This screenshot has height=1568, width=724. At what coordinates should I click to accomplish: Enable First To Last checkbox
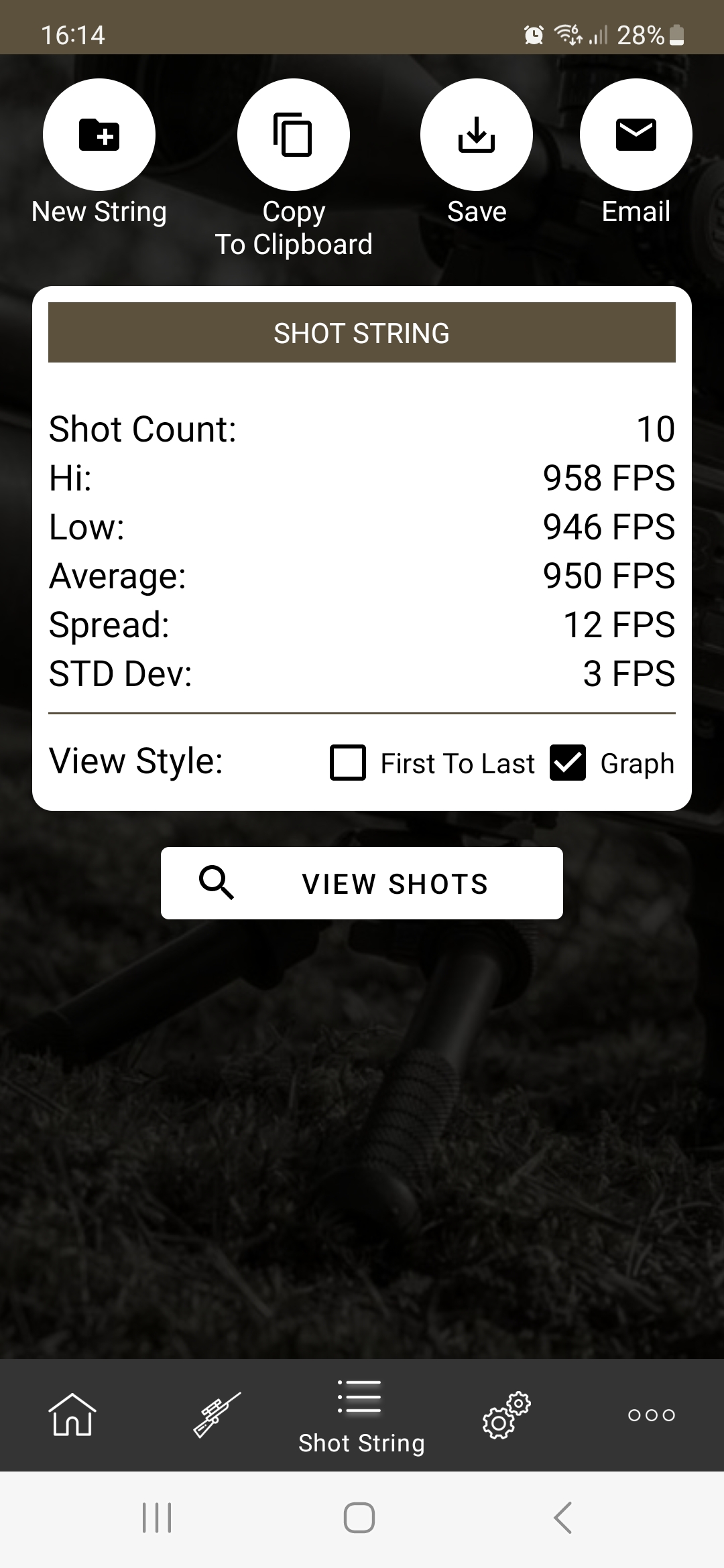348,763
